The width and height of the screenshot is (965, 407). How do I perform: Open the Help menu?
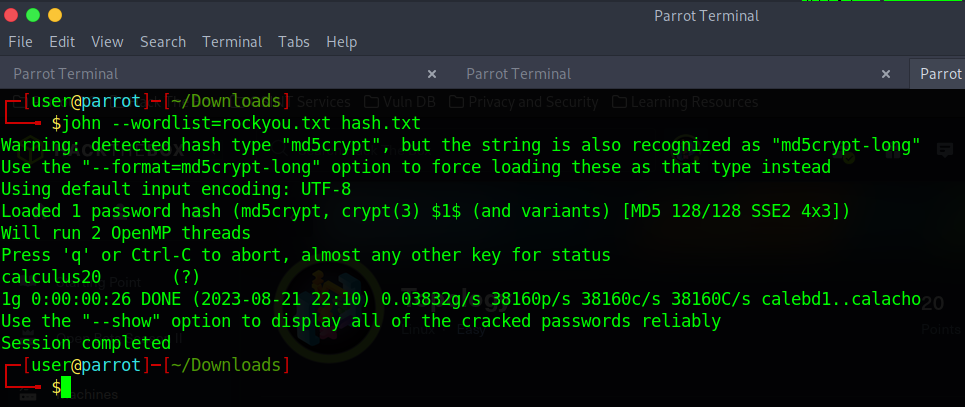342,42
